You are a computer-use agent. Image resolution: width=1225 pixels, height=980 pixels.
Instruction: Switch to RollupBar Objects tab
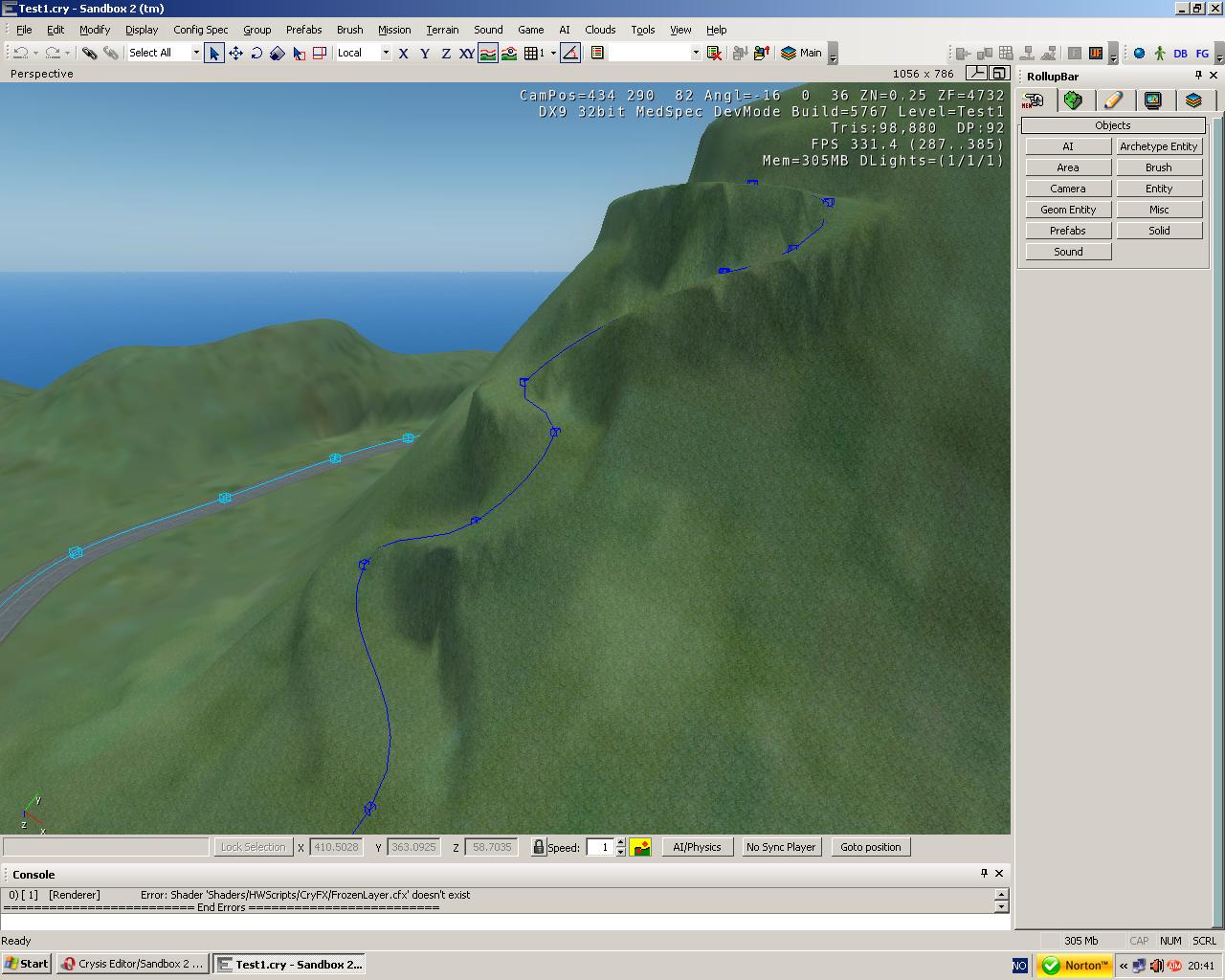(1034, 100)
